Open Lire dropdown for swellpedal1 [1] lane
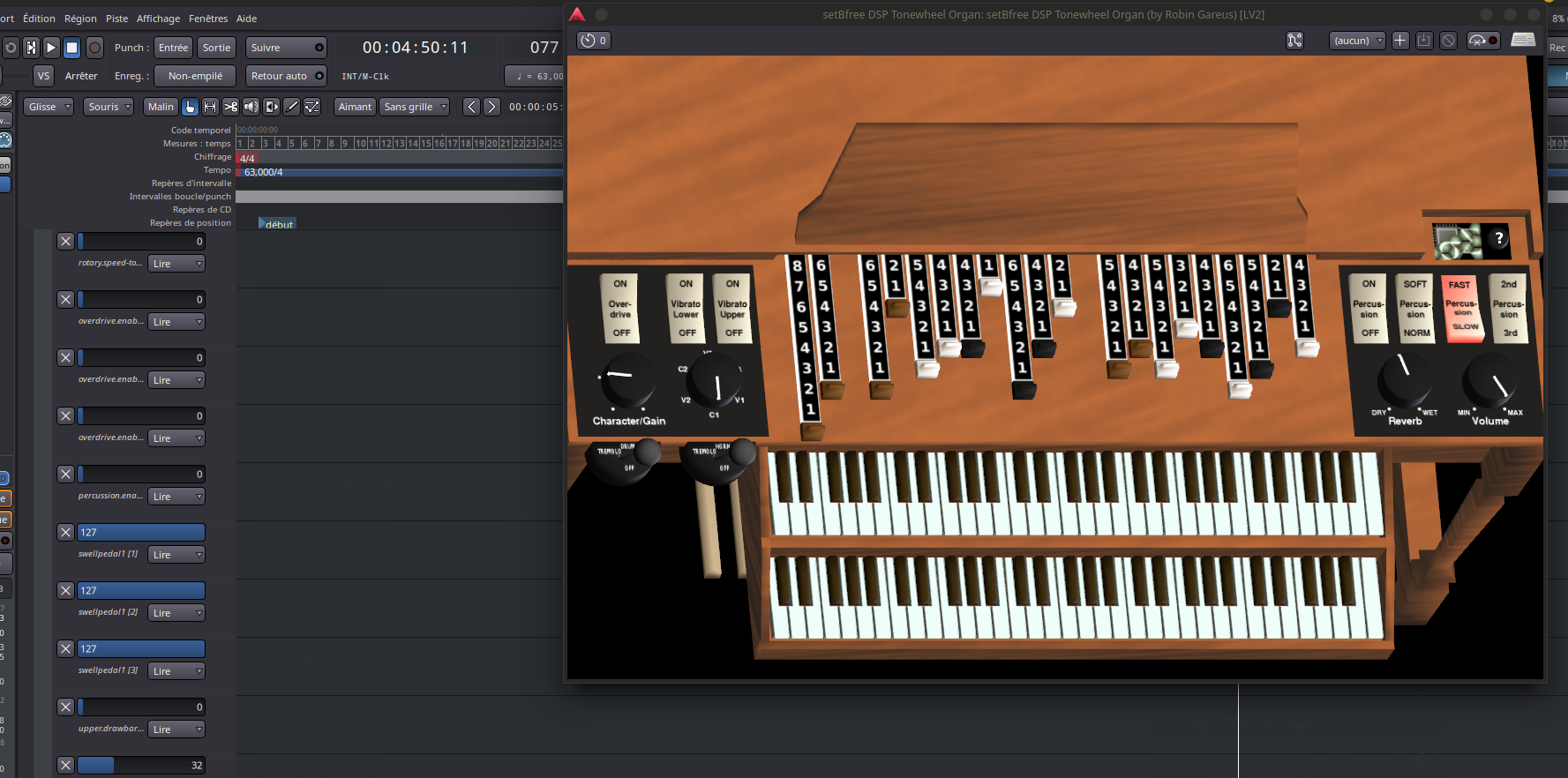The height and width of the screenshot is (778, 1568). (176, 555)
